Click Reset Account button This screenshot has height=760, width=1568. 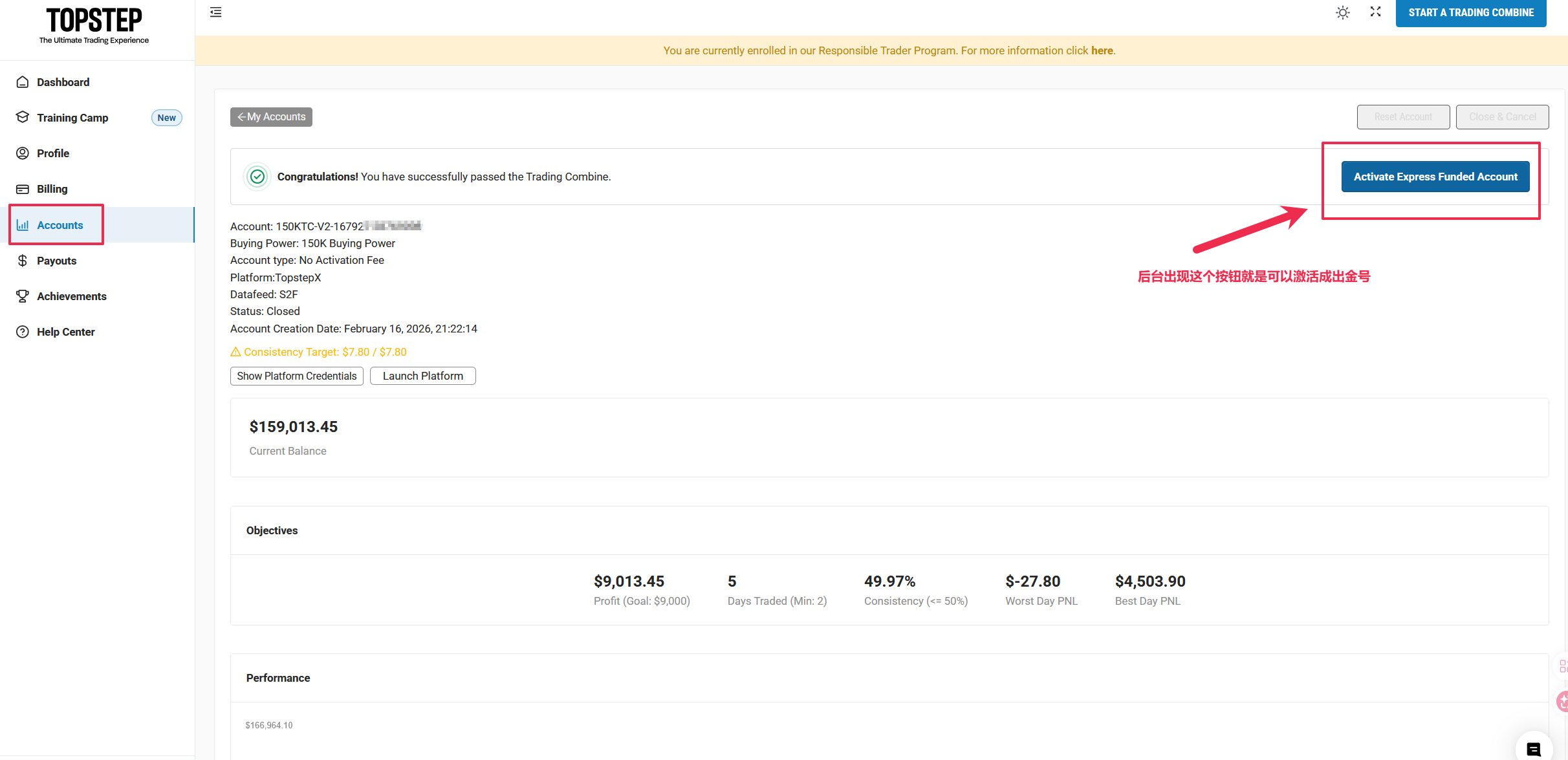(1403, 117)
